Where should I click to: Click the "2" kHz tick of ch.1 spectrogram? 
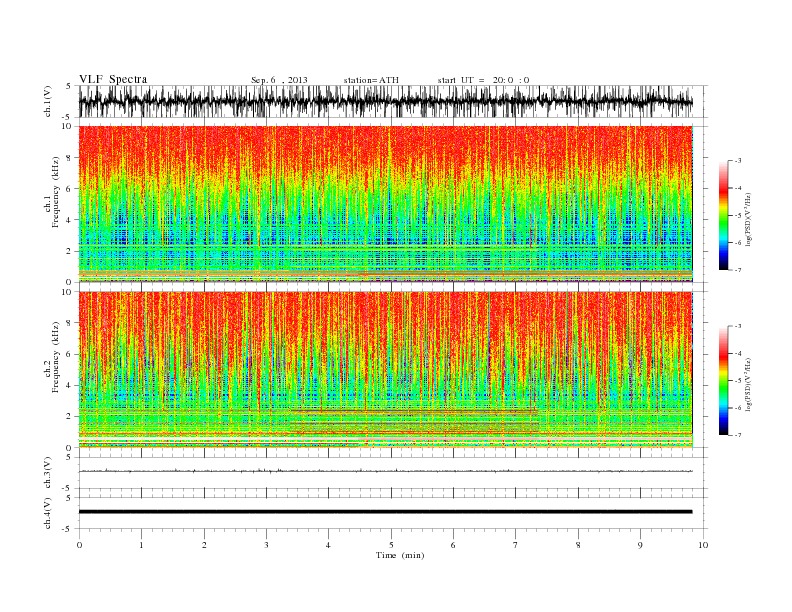pos(70,251)
